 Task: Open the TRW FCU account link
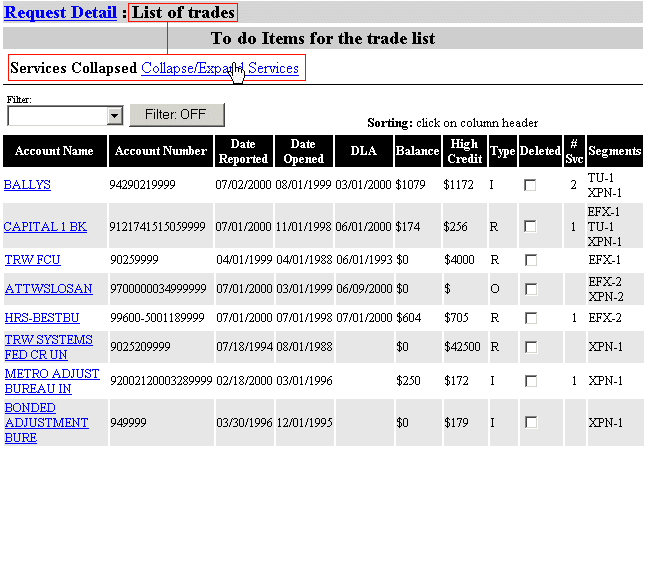(33, 260)
